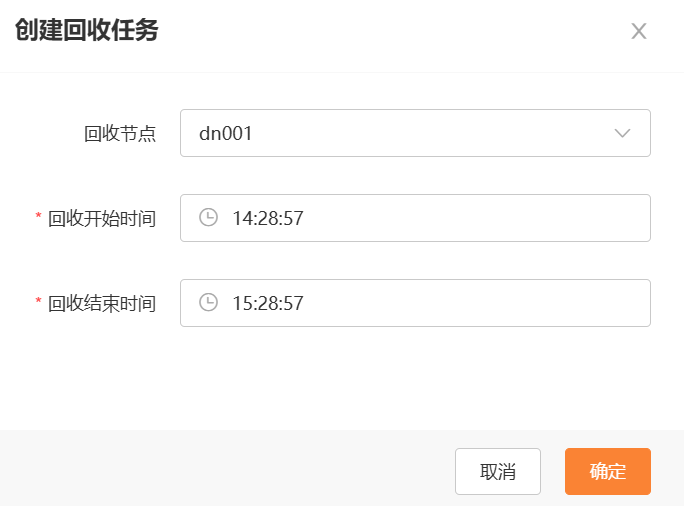Viewport: 684px width, 506px height.
Task: Click the 回收节点 field label
Action: pos(120,133)
